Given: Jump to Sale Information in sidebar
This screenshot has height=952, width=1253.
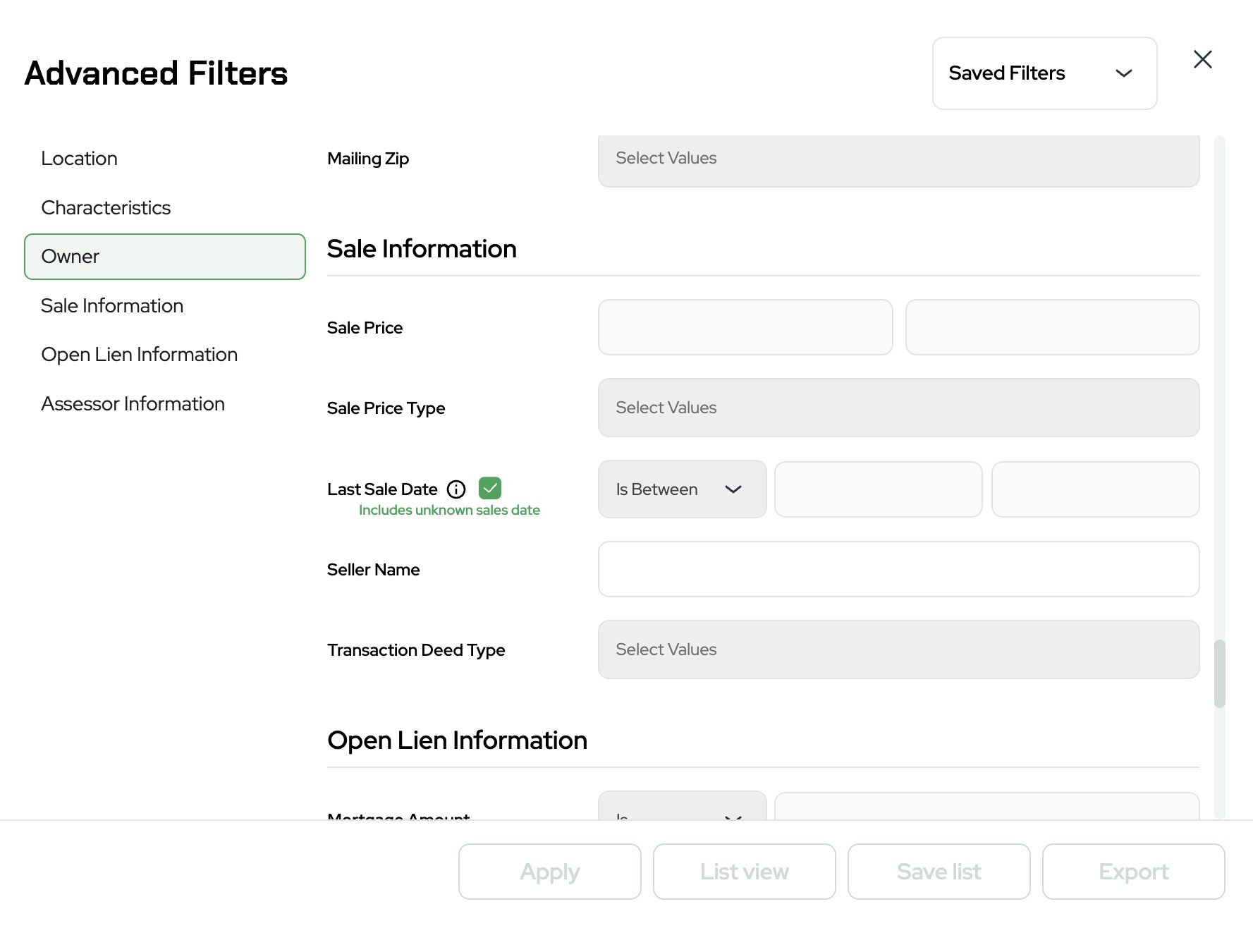Looking at the screenshot, I should pos(112,306).
